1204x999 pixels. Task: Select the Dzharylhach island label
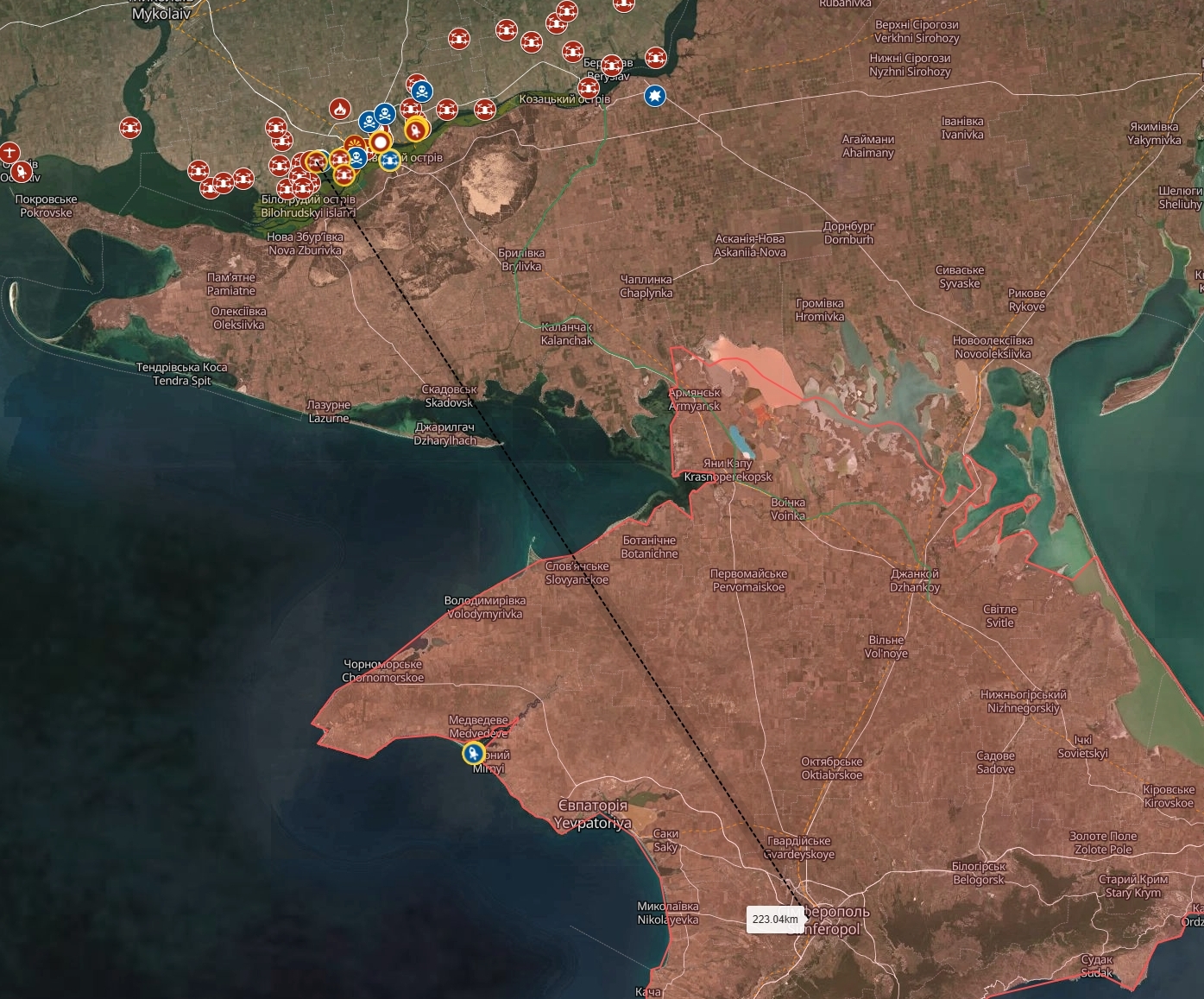[x=445, y=433]
